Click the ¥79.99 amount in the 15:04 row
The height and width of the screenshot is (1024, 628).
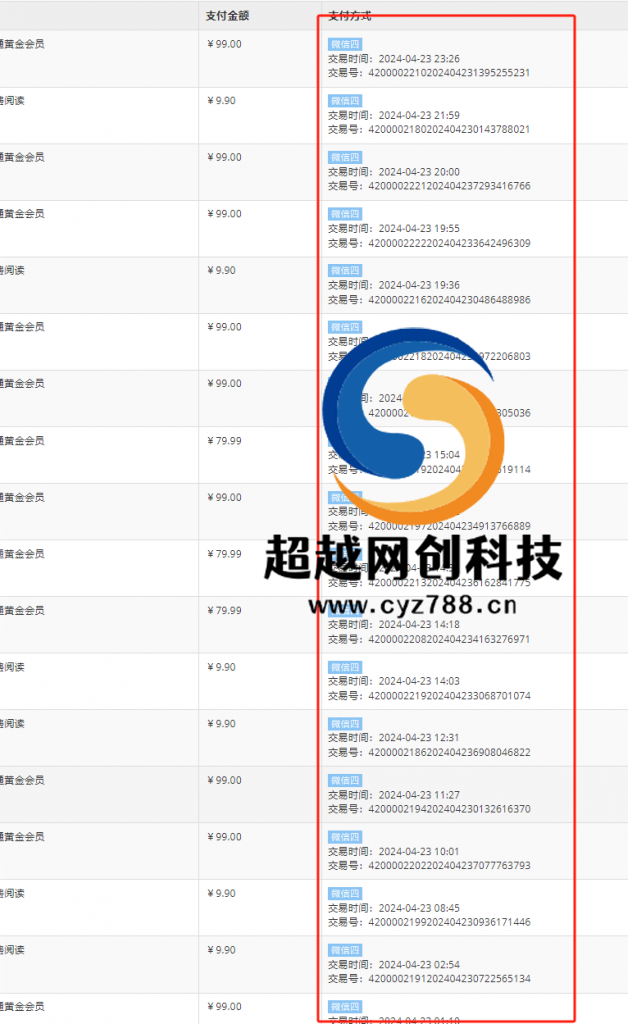(x=224, y=440)
